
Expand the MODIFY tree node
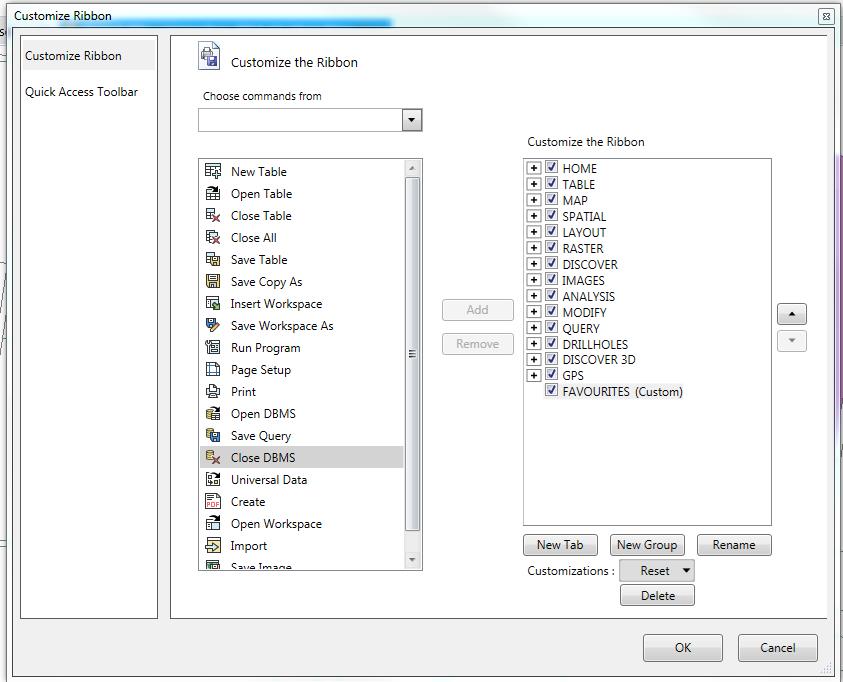click(x=533, y=312)
